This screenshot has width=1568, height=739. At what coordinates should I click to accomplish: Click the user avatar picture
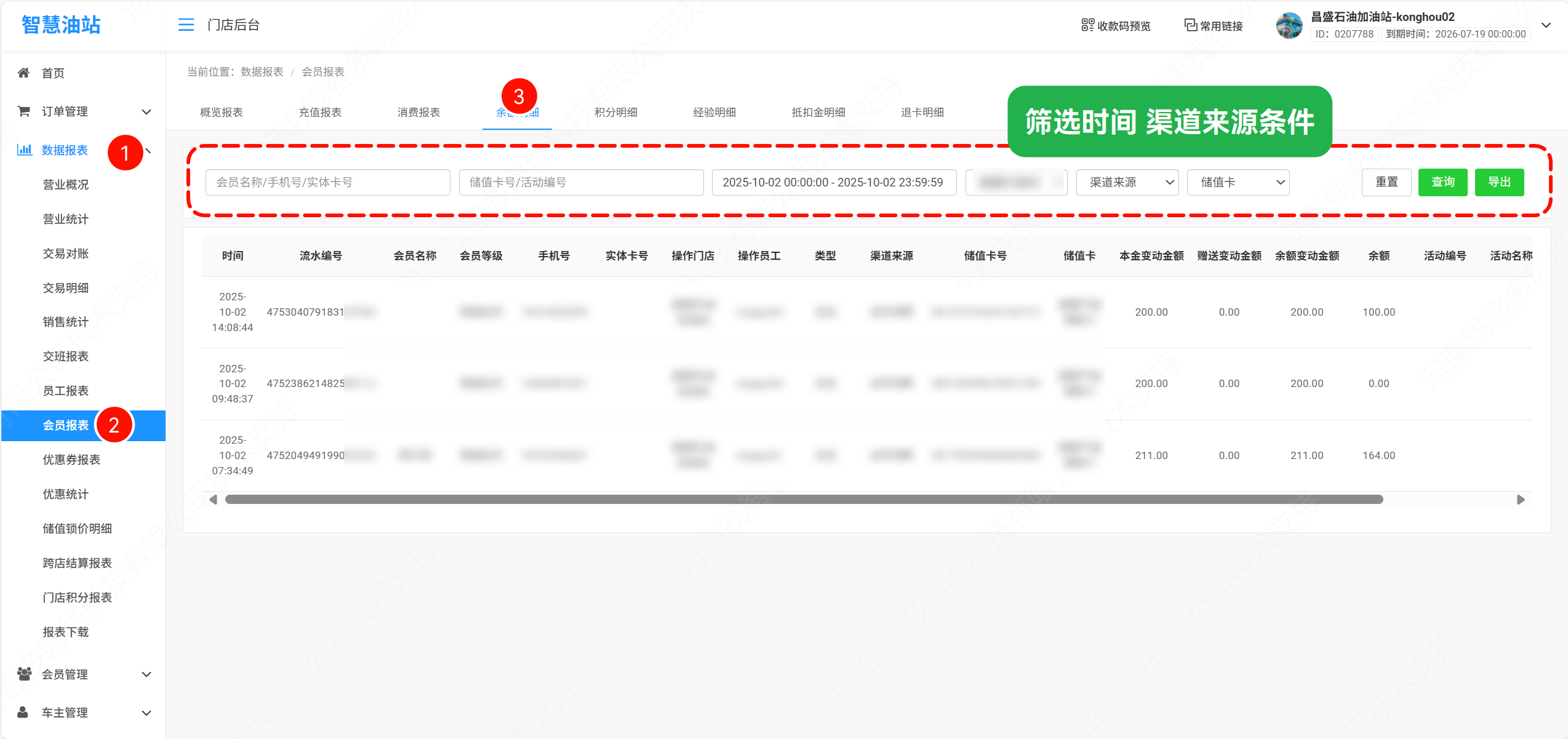[1289, 25]
